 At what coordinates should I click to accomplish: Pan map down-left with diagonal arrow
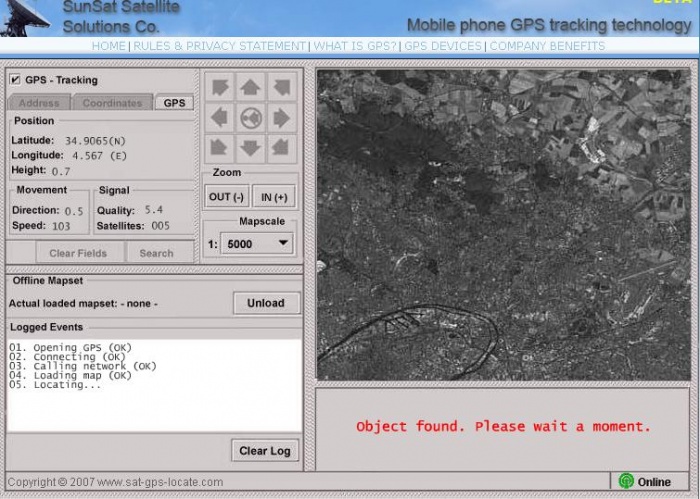click(219, 148)
